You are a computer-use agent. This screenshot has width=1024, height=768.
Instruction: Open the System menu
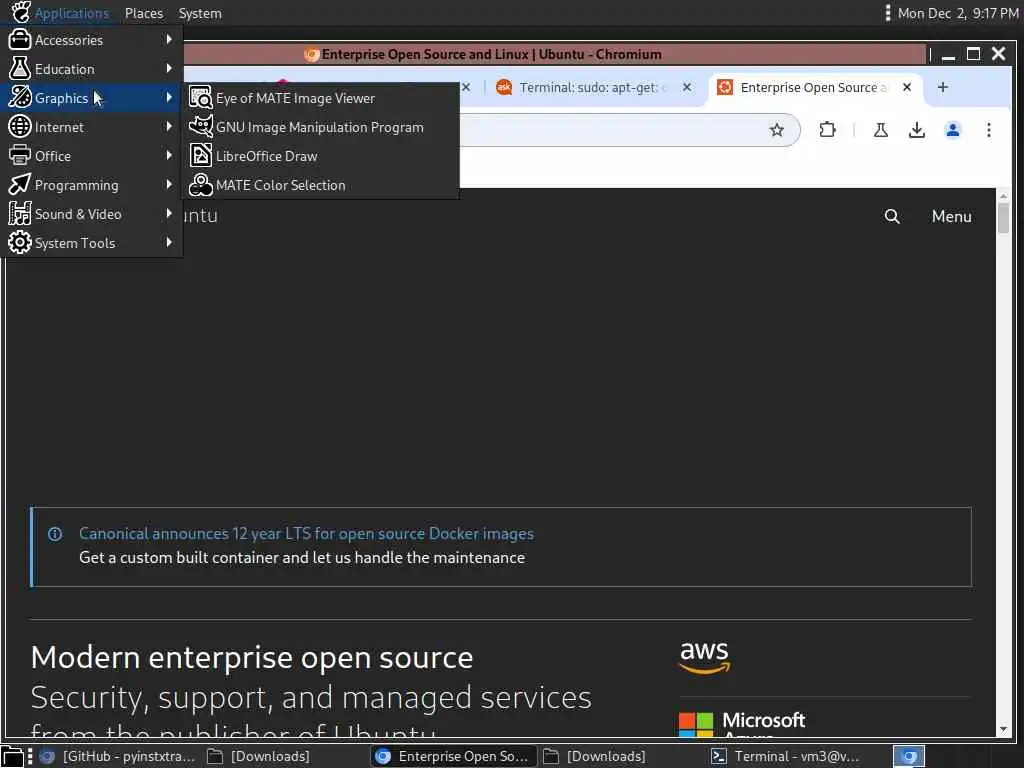200,13
